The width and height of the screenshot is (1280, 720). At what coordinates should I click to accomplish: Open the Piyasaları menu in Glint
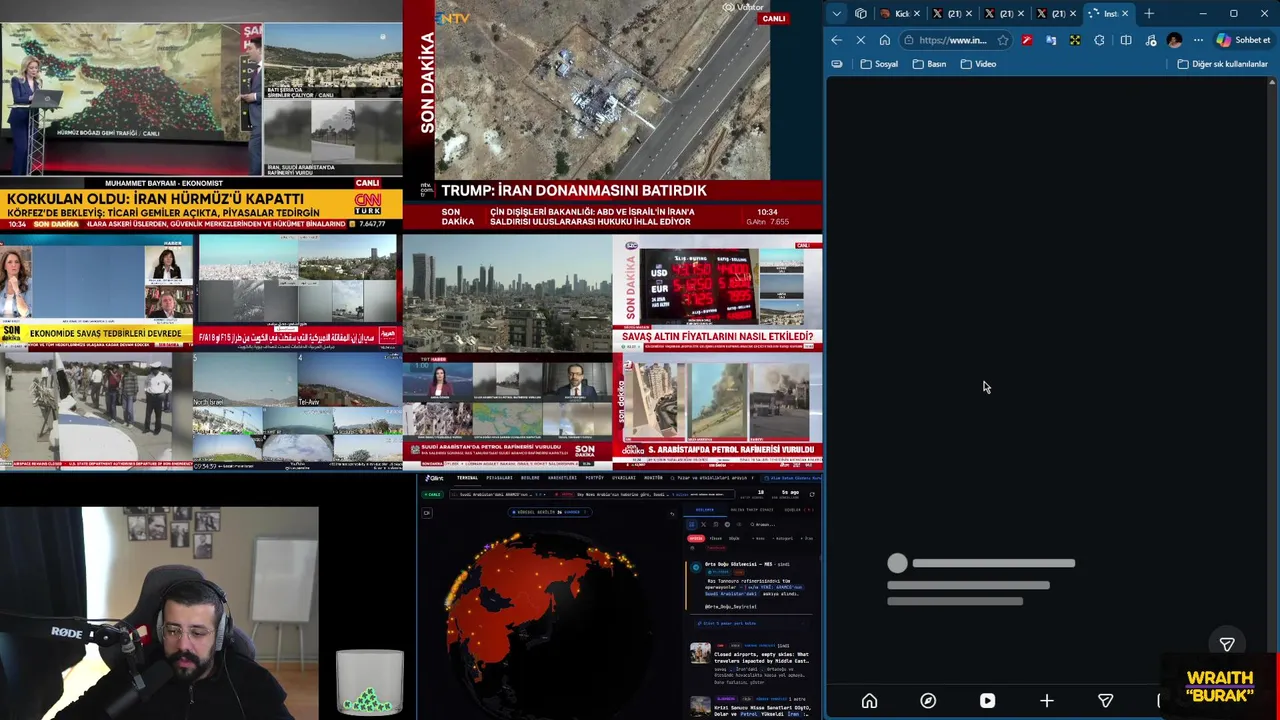coord(499,478)
